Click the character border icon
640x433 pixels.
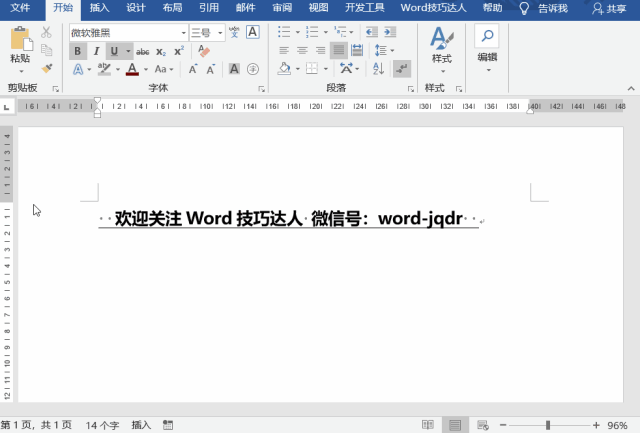coord(253,32)
